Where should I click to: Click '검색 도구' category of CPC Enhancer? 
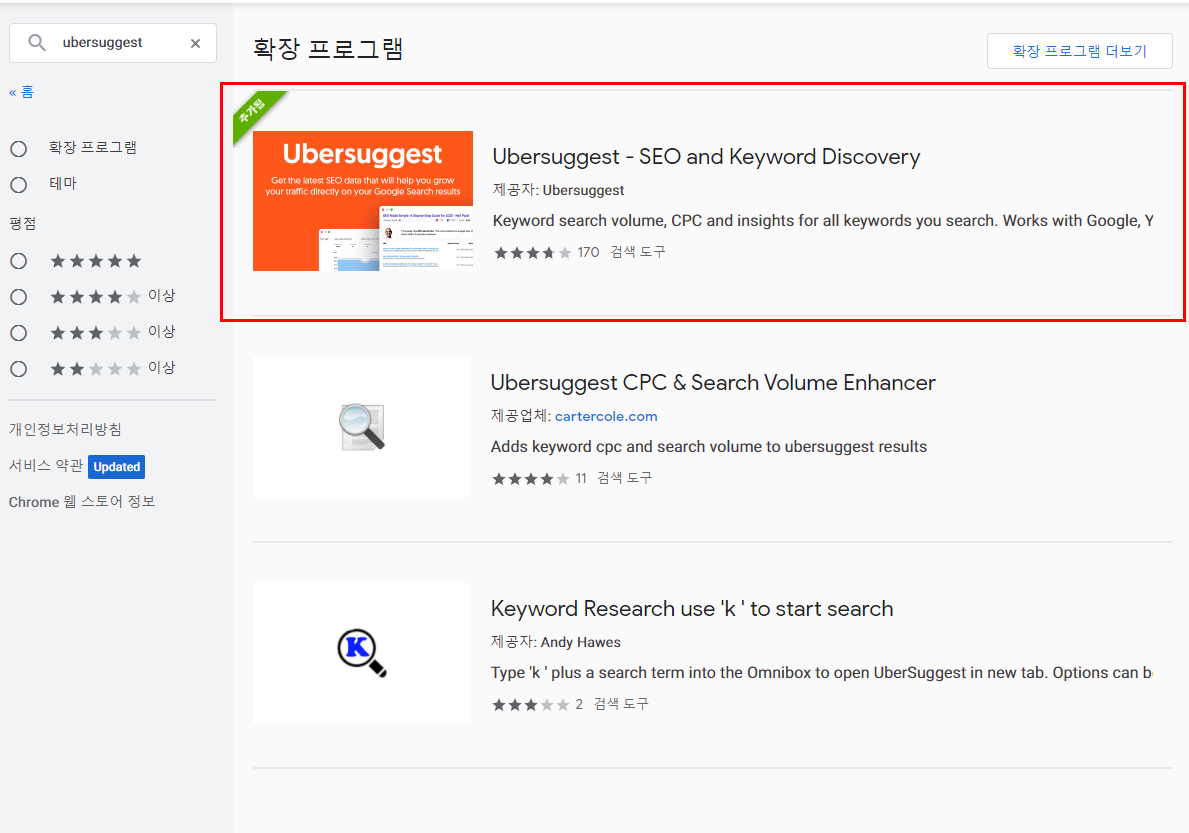coord(624,478)
